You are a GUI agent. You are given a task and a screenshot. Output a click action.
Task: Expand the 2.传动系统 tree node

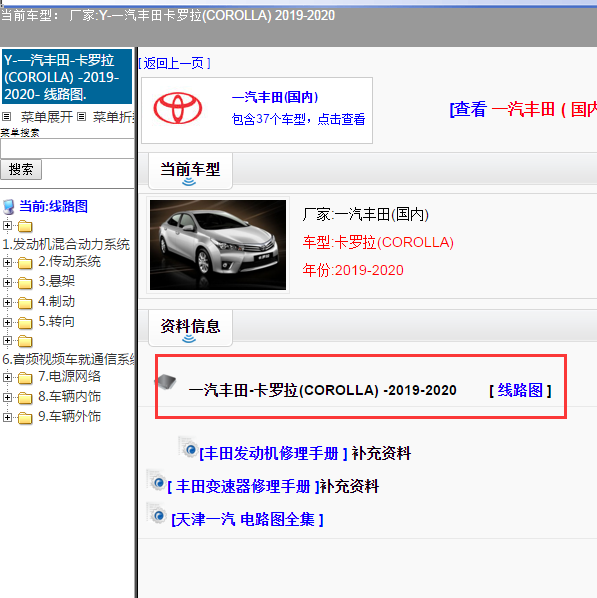coord(7,262)
